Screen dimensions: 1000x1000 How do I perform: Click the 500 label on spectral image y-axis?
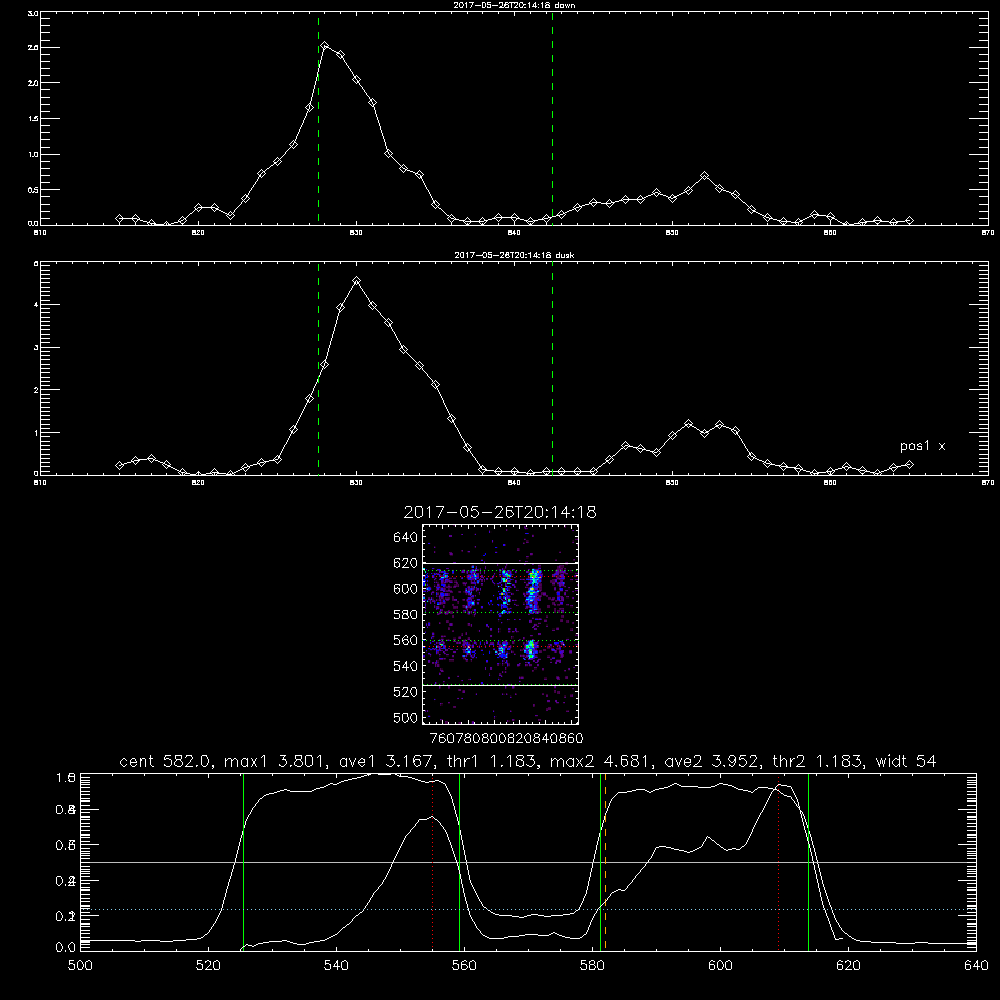[406, 717]
